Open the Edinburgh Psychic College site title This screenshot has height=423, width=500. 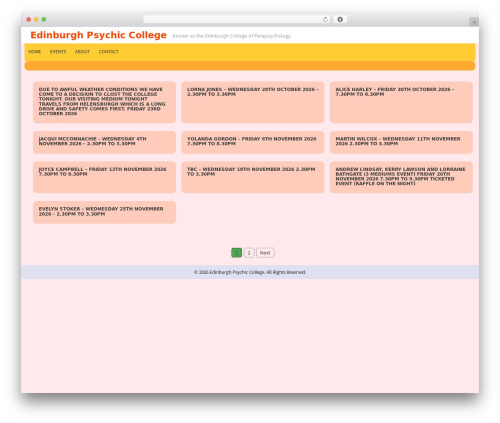[98, 35]
